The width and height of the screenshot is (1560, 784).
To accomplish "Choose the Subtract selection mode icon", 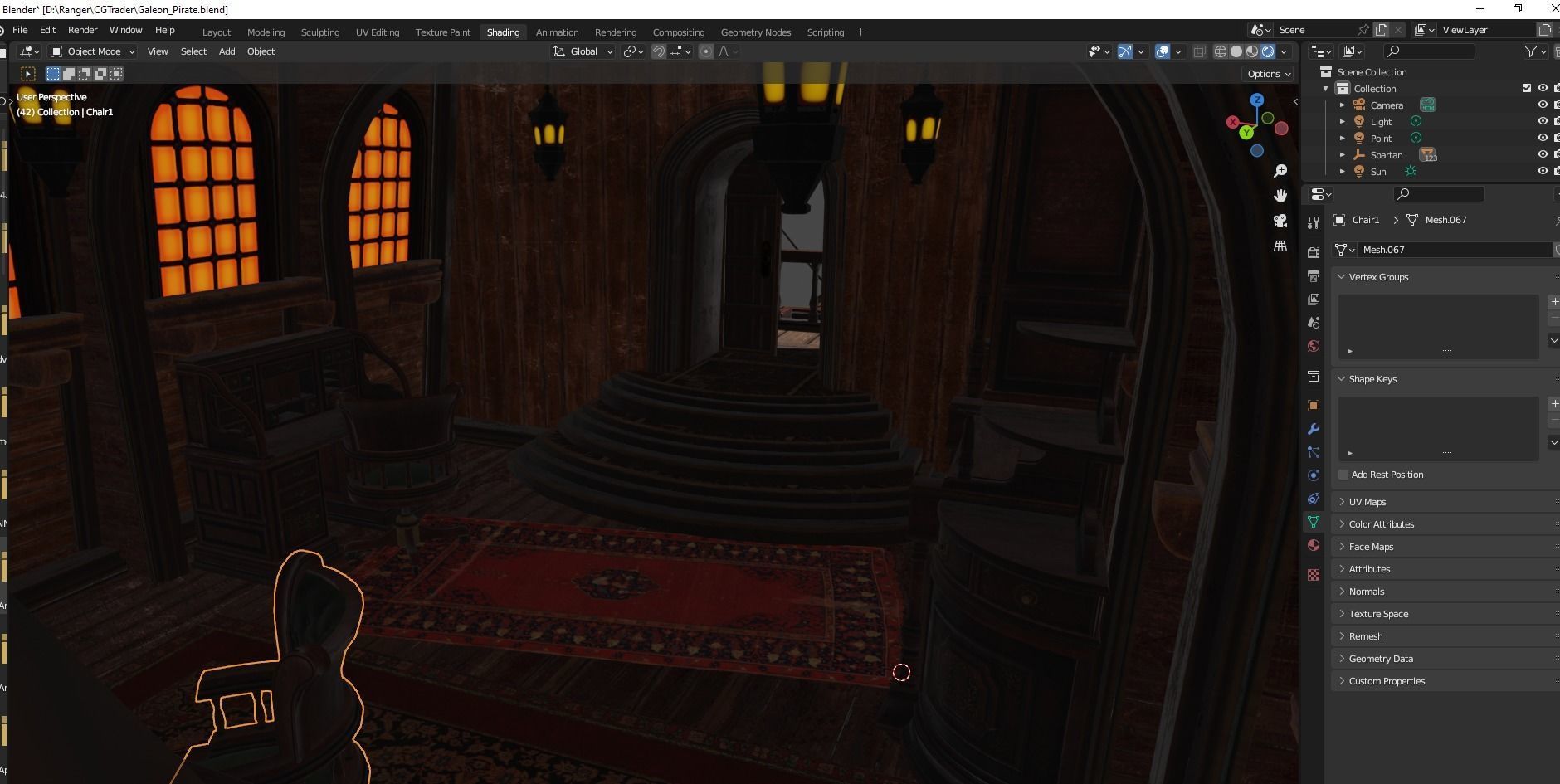I will tap(85, 74).
